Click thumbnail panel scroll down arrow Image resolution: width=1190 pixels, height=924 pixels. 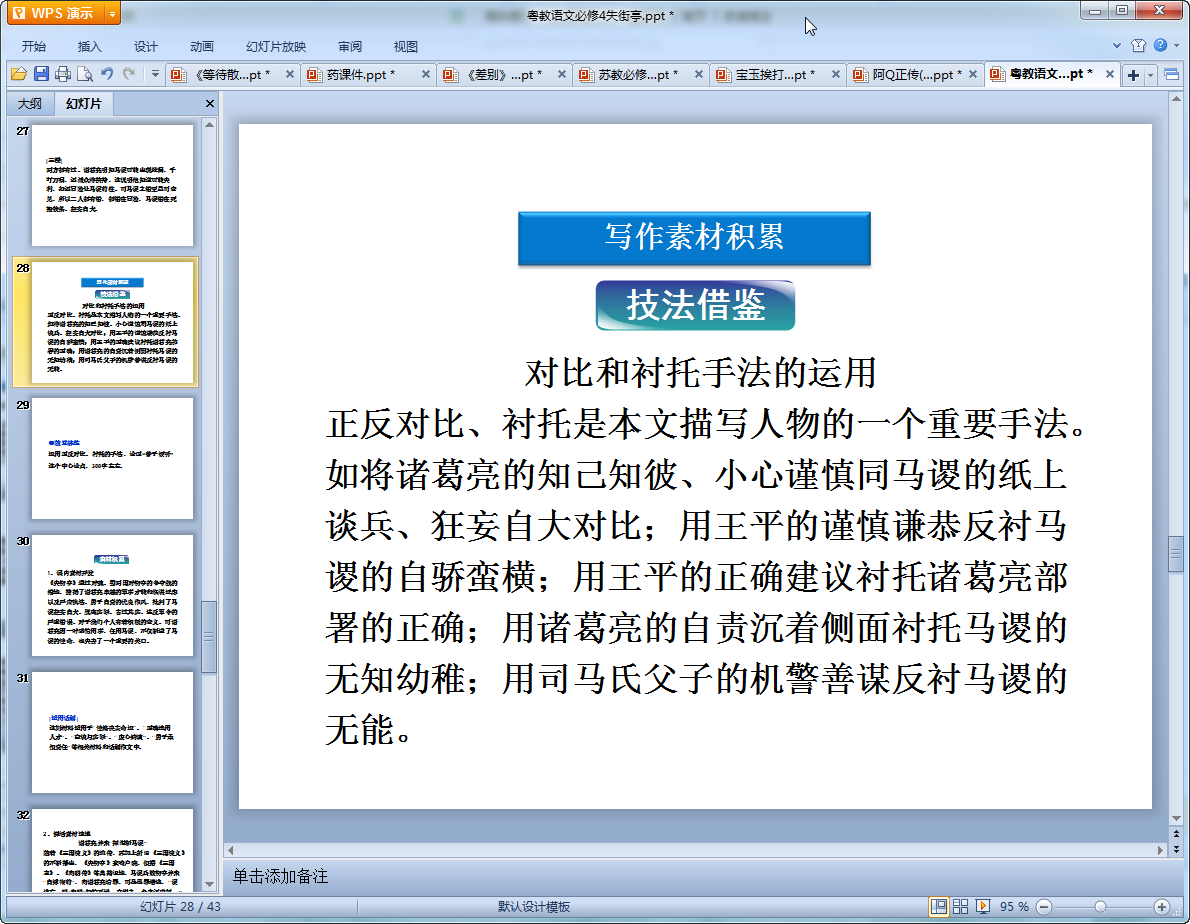click(209, 884)
